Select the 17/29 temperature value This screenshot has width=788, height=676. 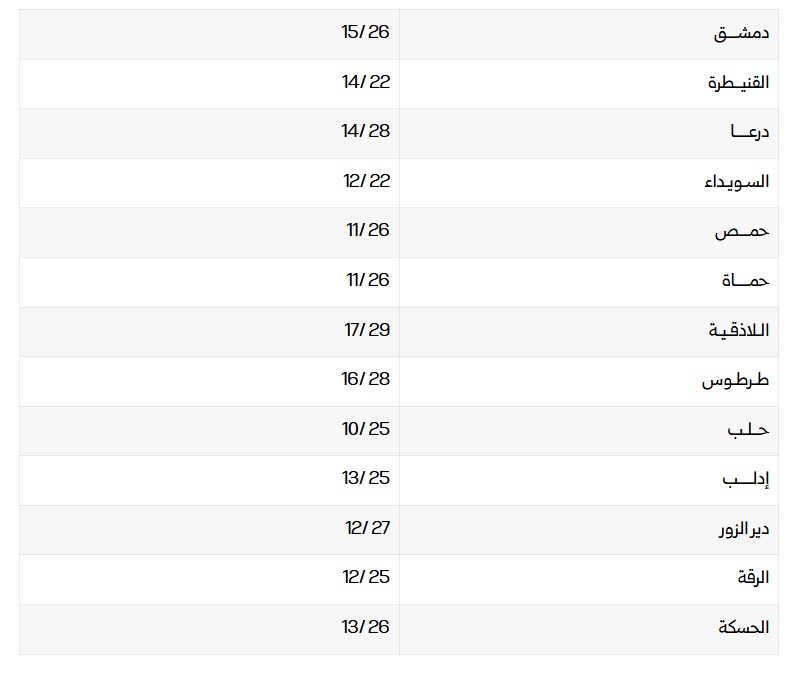coord(366,329)
